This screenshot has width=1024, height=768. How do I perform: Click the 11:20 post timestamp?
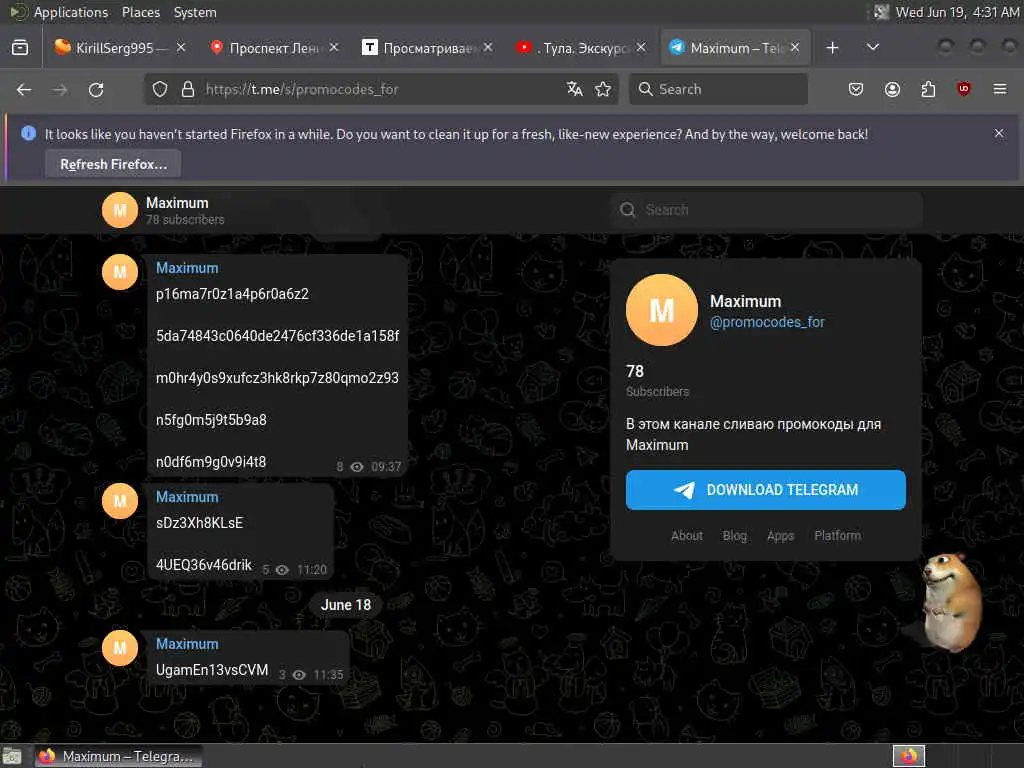[x=312, y=570]
